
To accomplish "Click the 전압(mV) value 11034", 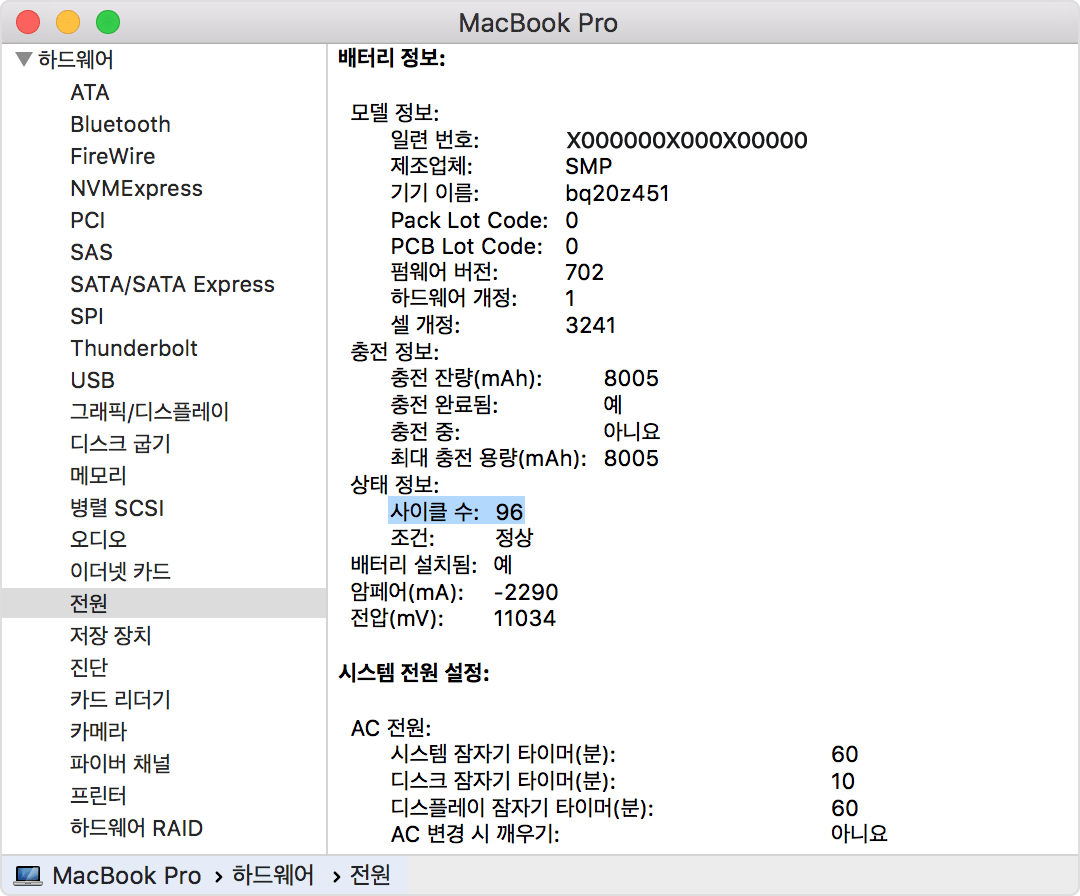I will click(x=524, y=618).
